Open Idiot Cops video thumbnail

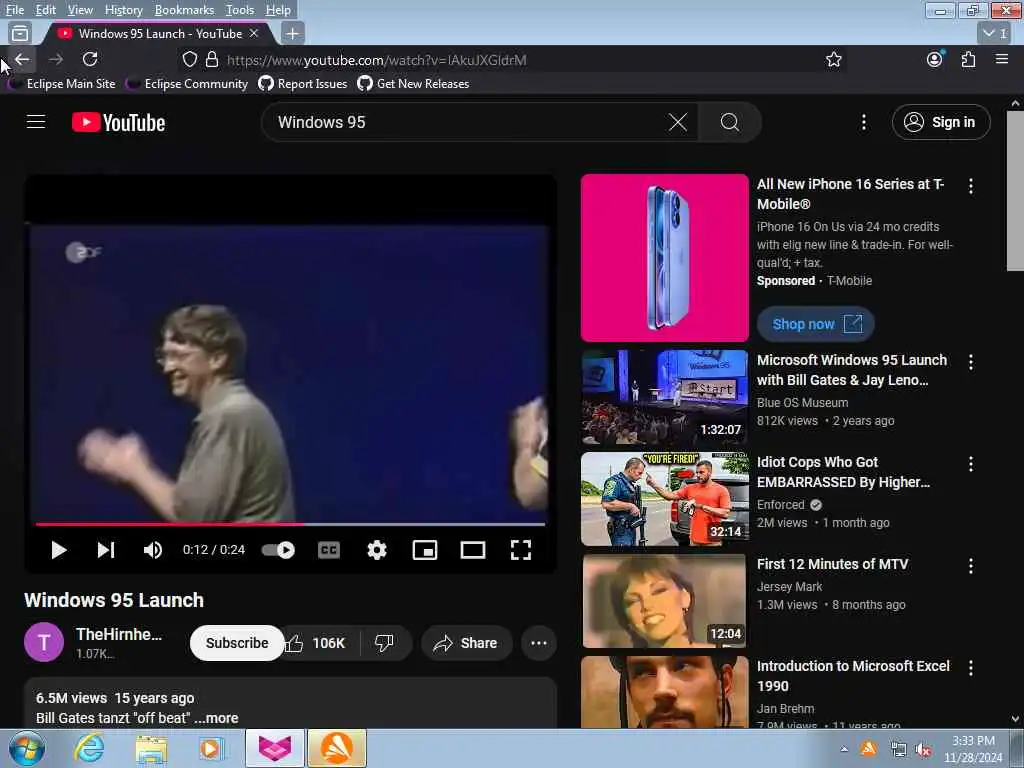(x=665, y=499)
